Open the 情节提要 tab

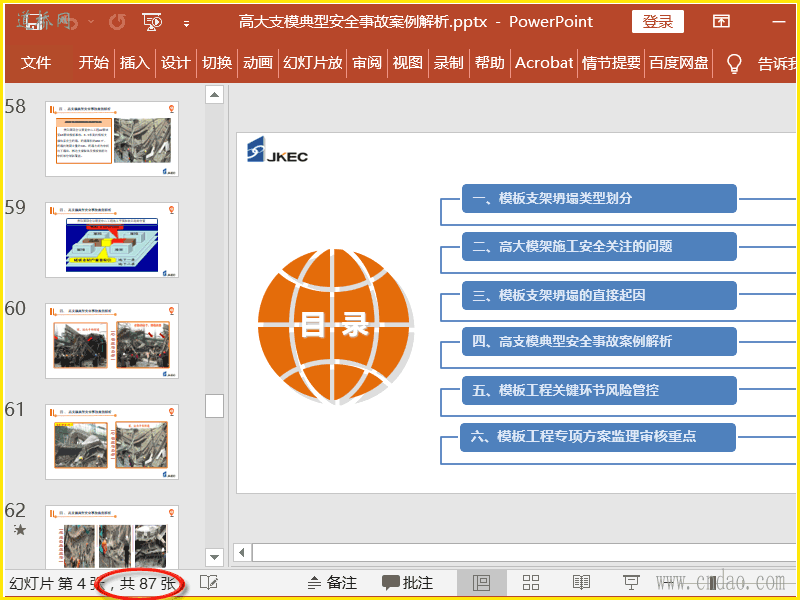pos(611,63)
